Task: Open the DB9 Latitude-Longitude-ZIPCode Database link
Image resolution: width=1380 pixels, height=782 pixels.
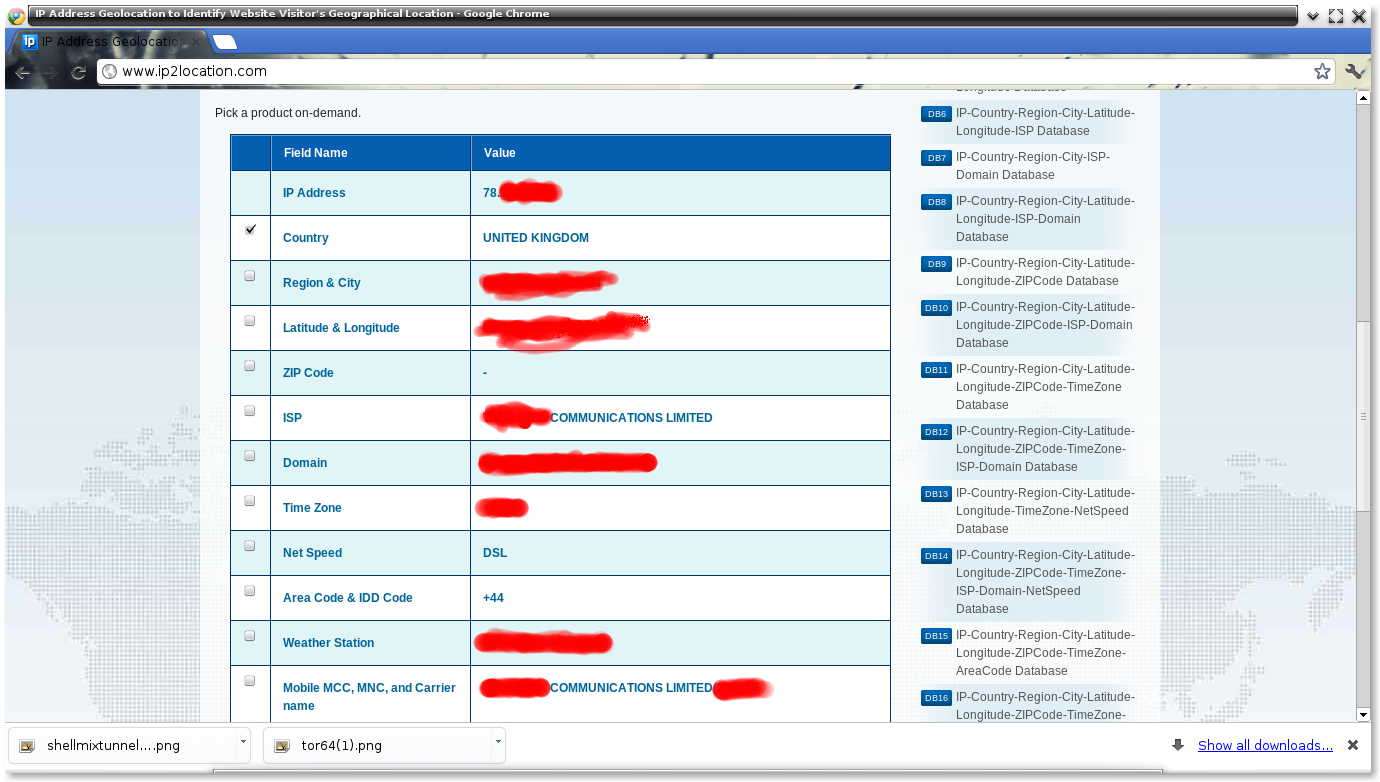Action: click(x=1045, y=272)
